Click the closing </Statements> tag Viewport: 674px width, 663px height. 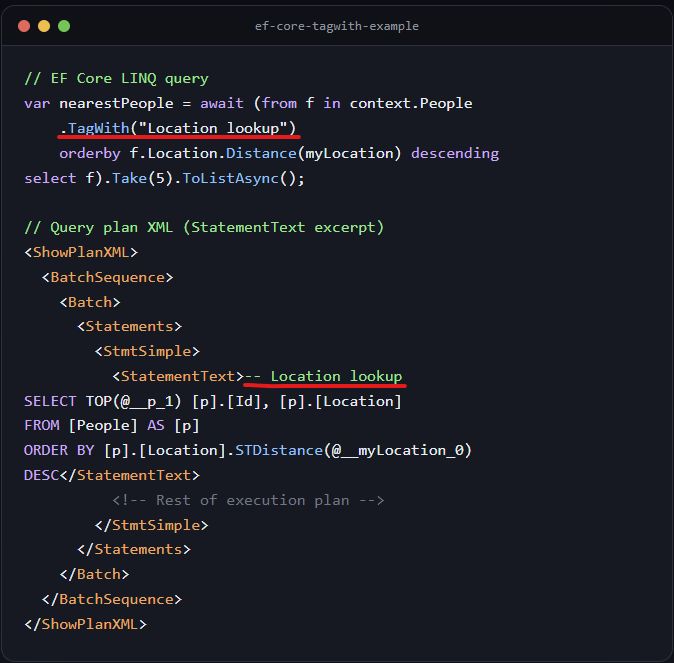pyautogui.click(x=134, y=549)
